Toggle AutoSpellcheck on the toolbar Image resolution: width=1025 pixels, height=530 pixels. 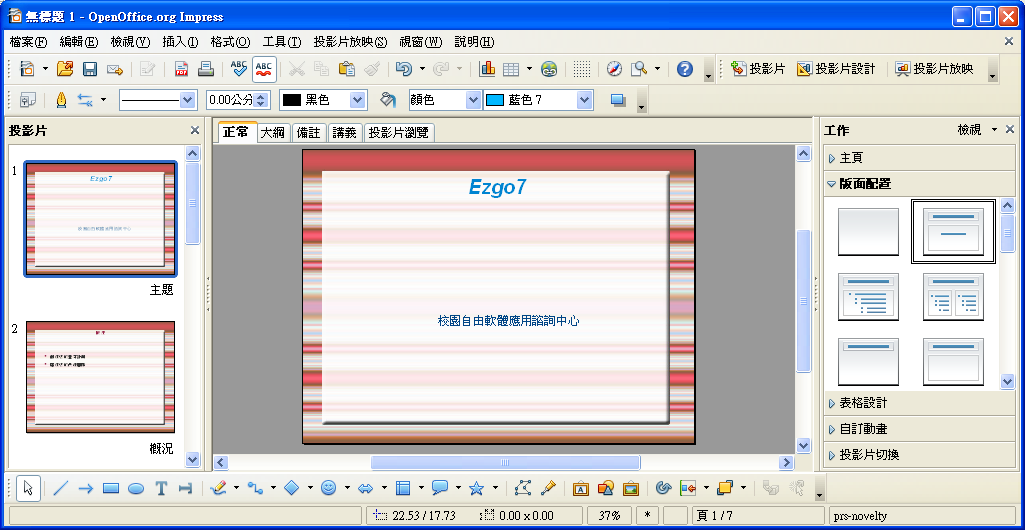pyautogui.click(x=264, y=69)
